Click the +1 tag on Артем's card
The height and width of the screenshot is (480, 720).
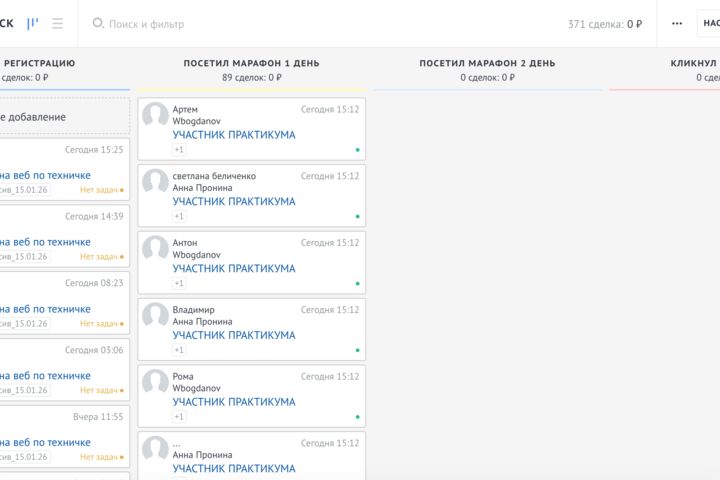[x=179, y=149]
